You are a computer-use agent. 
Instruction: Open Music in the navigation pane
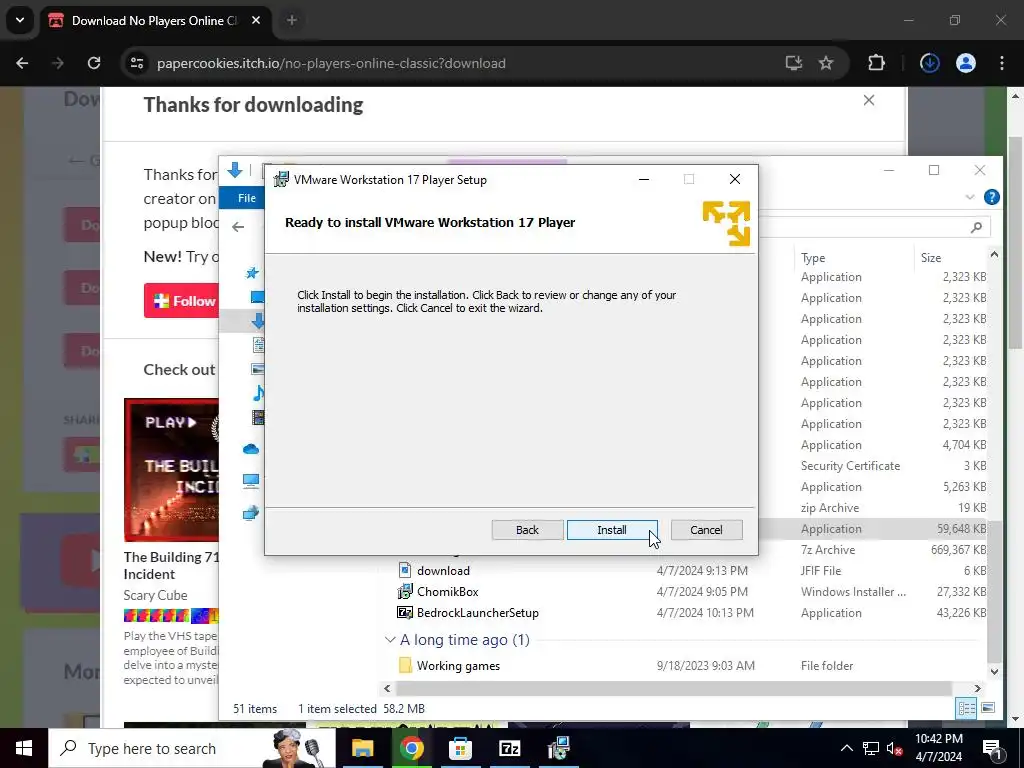coord(259,393)
